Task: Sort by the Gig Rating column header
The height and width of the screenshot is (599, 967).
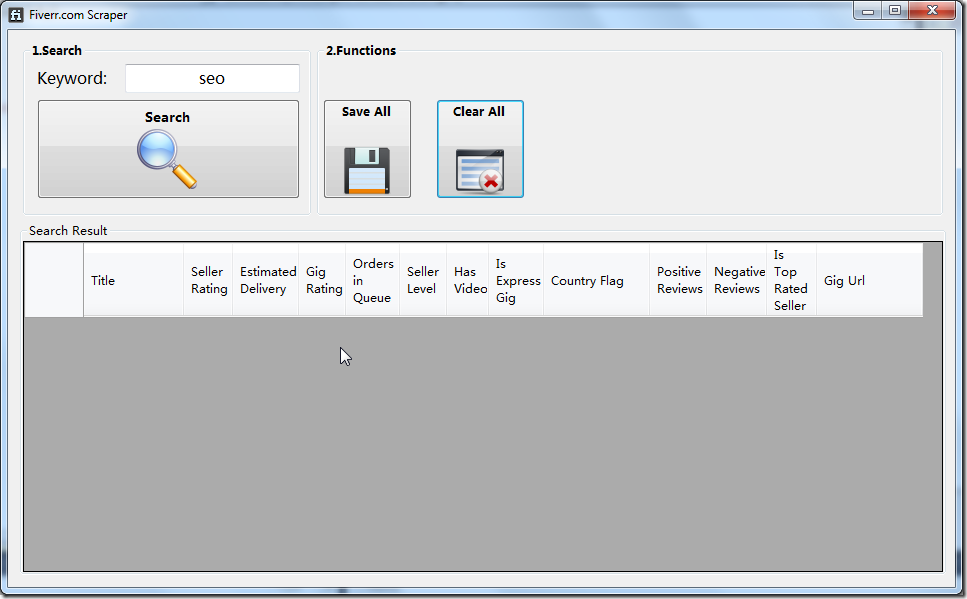Action: pos(323,280)
